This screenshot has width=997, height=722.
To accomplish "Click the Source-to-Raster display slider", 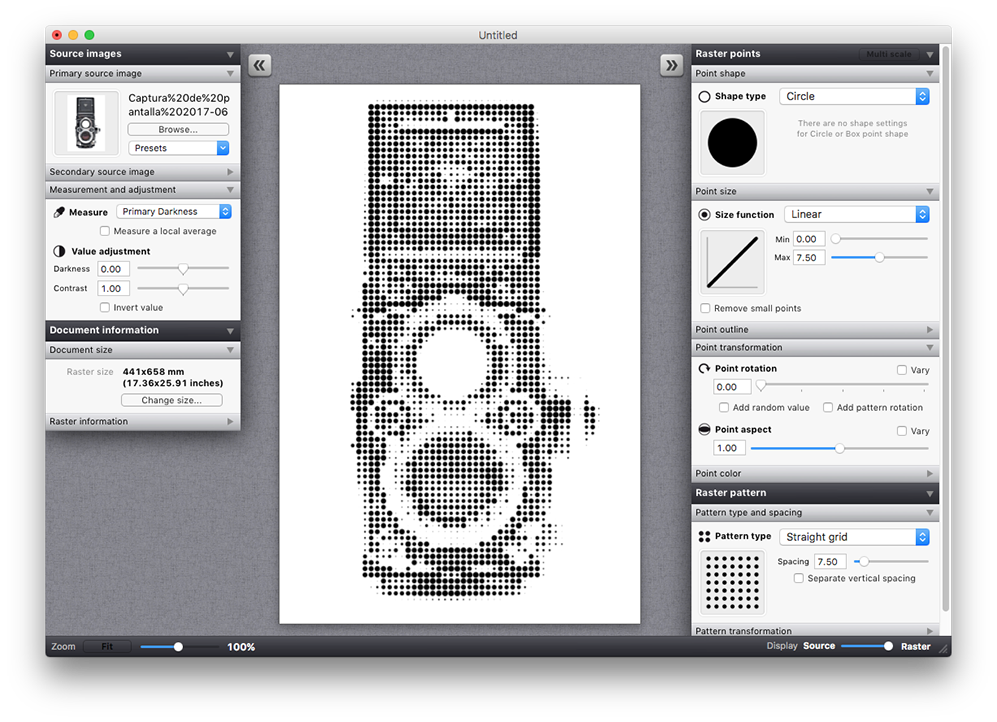I will click(867, 646).
